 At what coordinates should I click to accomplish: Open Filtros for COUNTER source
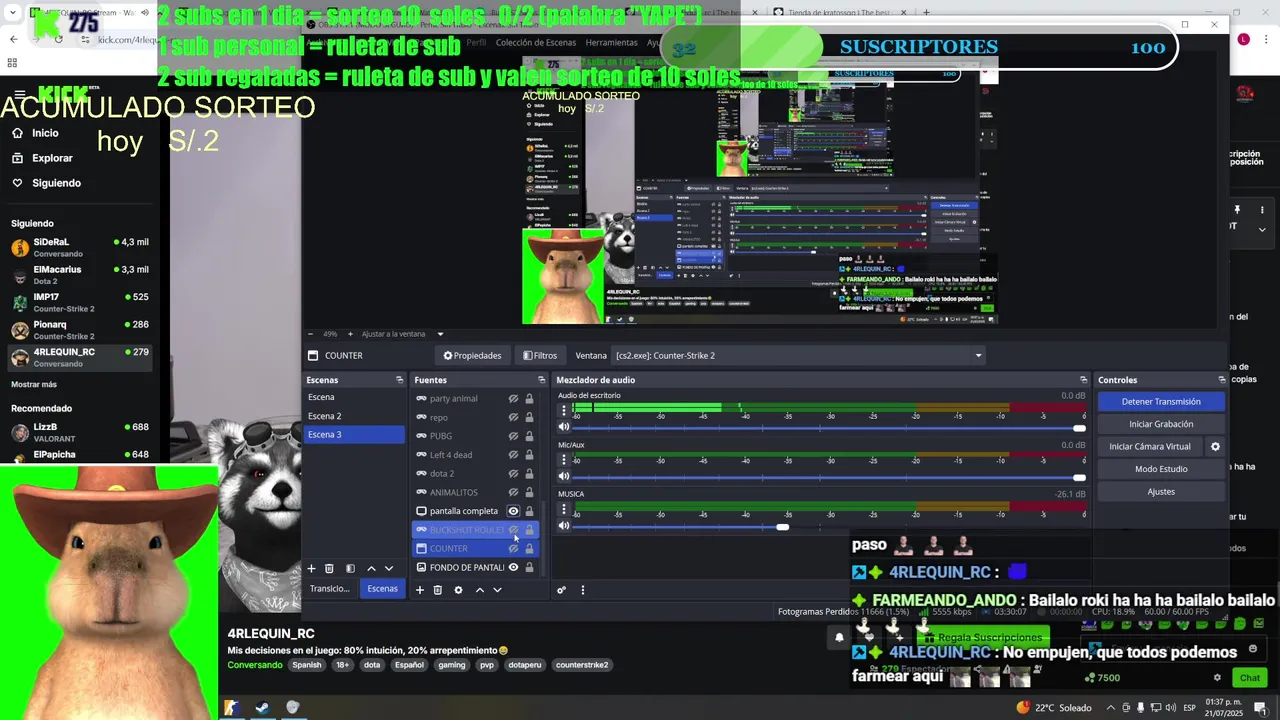click(x=540, y=355)
